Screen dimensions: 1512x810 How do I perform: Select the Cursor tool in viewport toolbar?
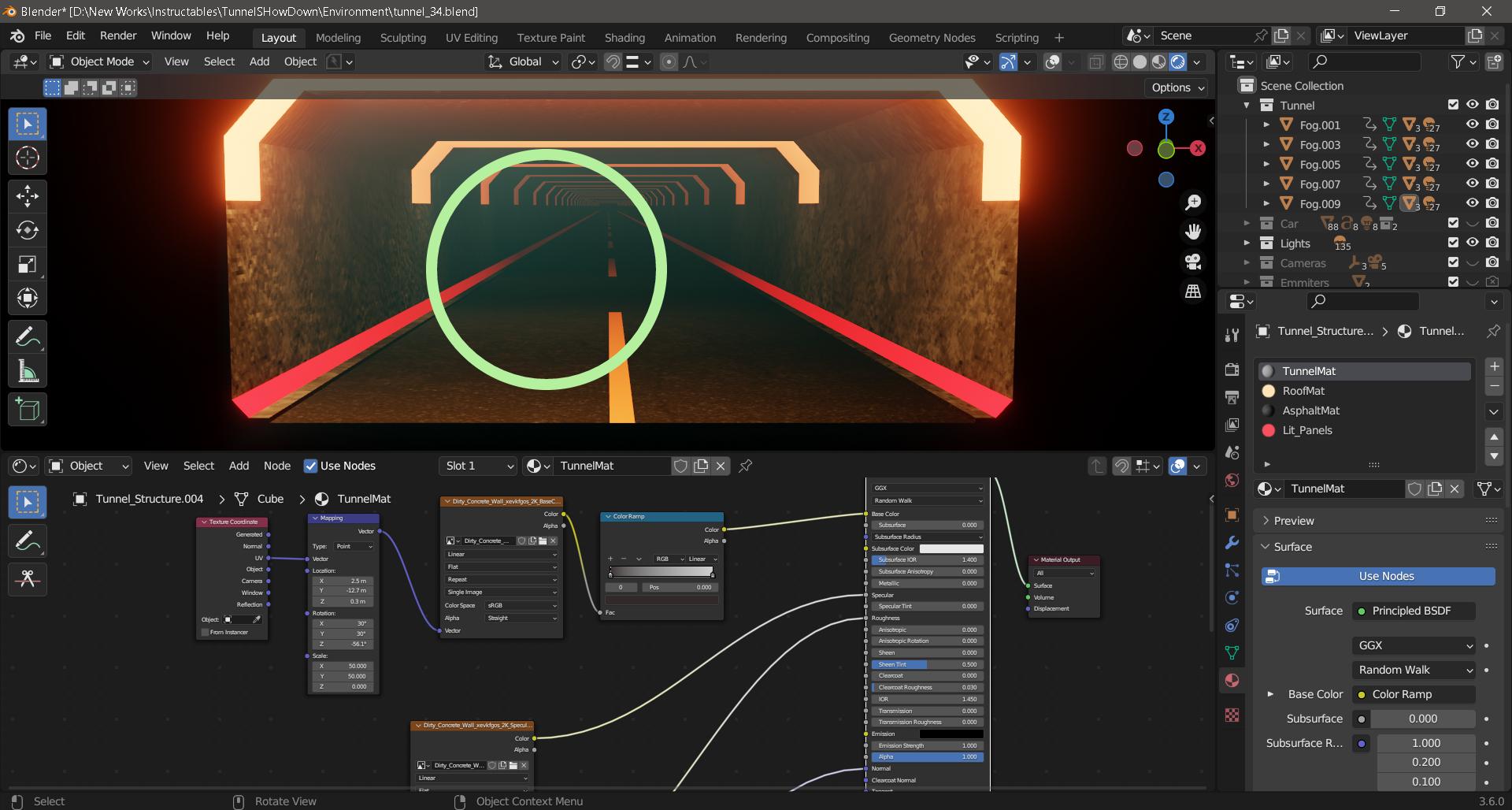[x=28, y=158]
